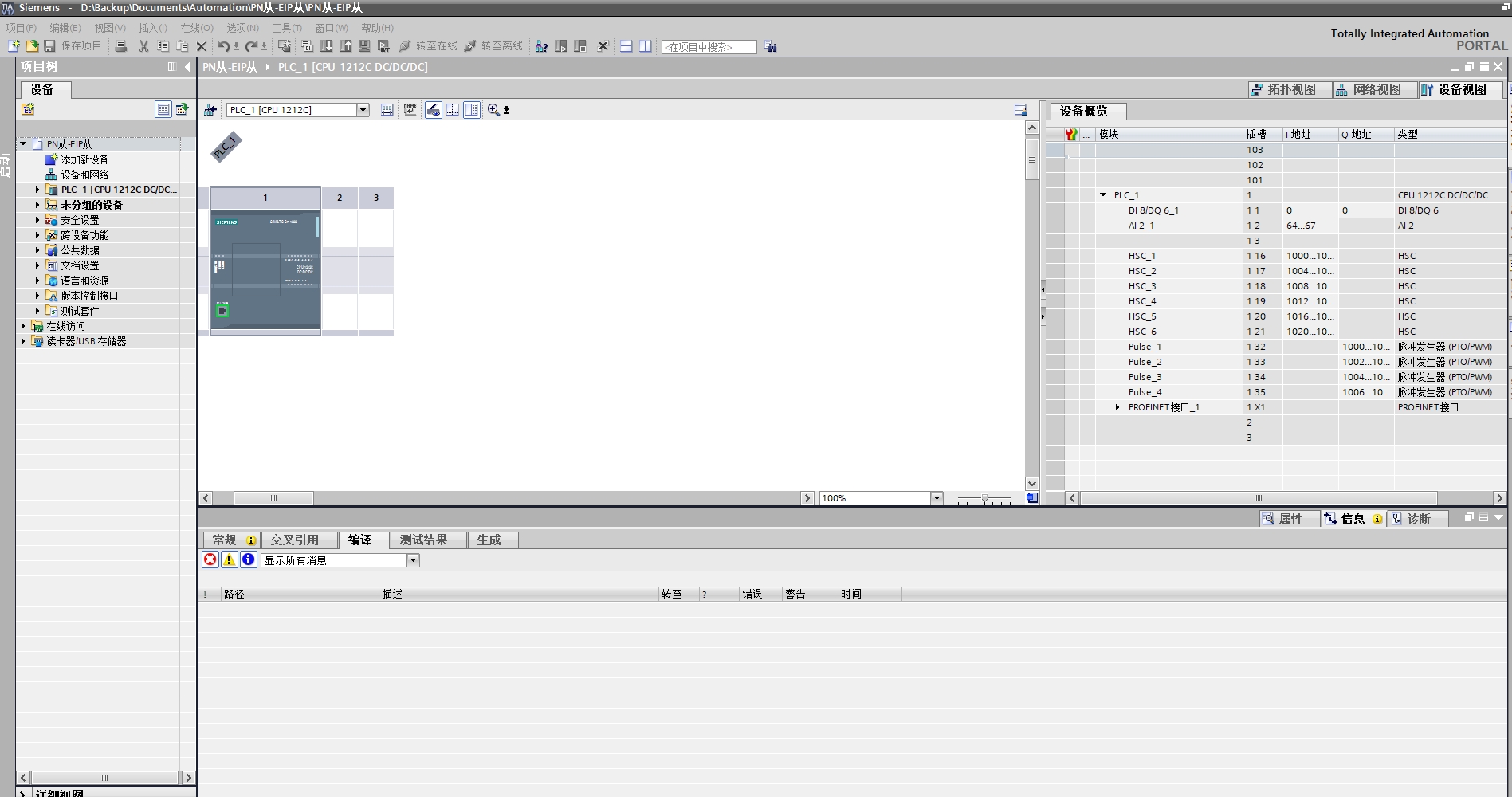Image resolution: width=1512 pixels, height=797 pixels.
Task: Toggle the show page break grid icon
Action: point(453,110)
